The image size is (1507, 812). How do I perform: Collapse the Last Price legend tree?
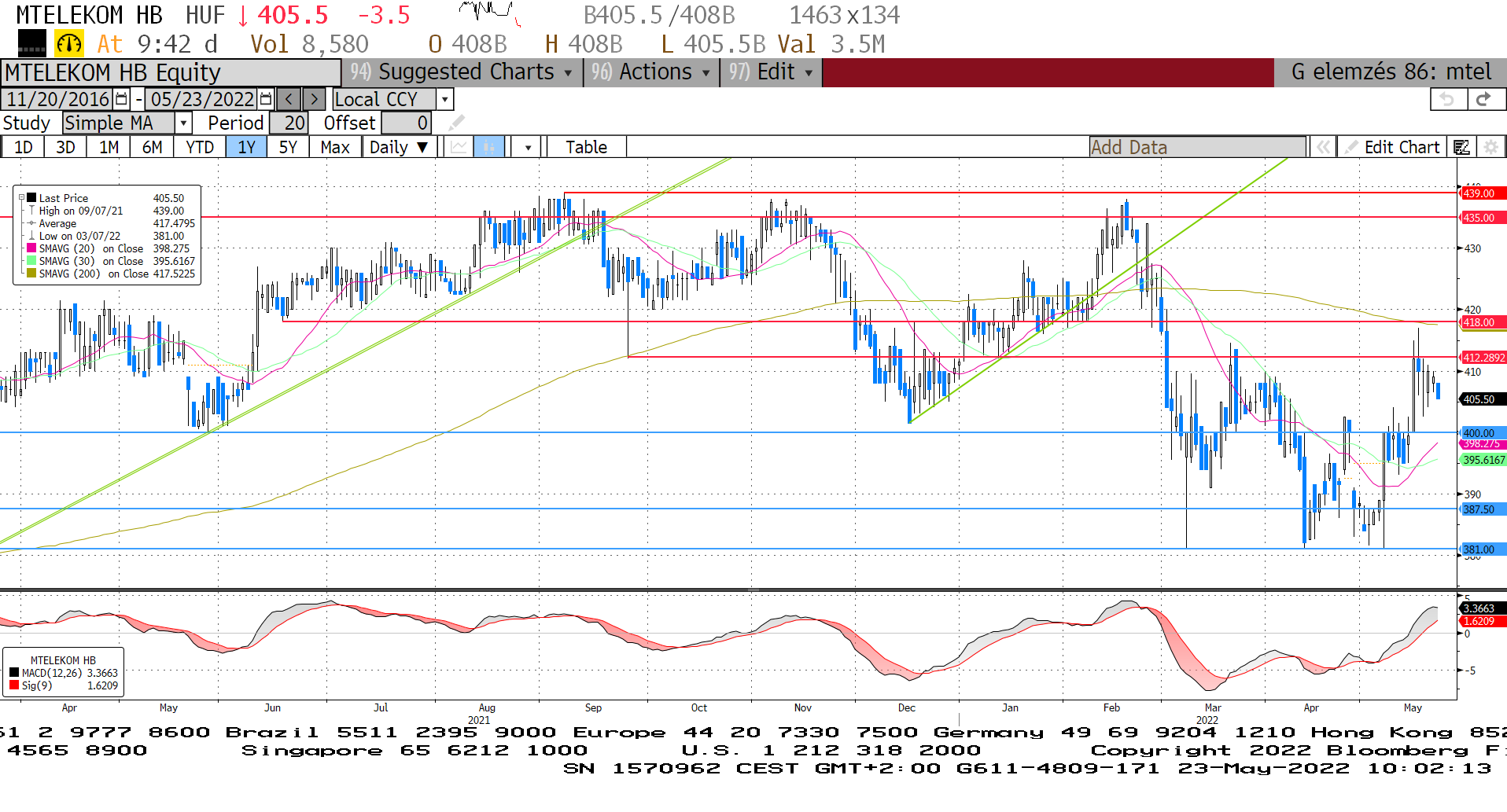click(x=22, y=198)
